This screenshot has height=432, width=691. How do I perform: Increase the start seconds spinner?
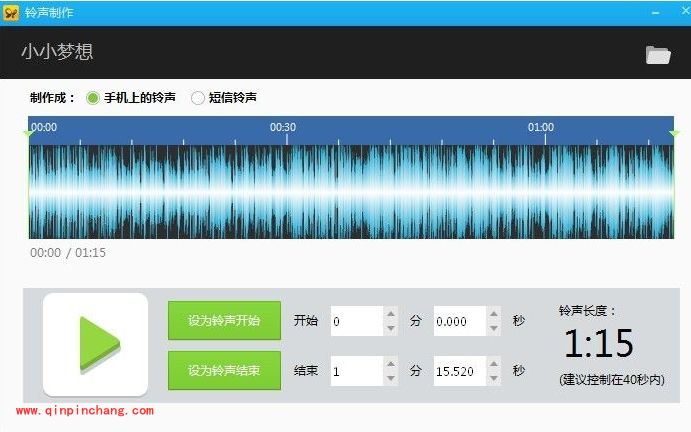pos(493,315)
